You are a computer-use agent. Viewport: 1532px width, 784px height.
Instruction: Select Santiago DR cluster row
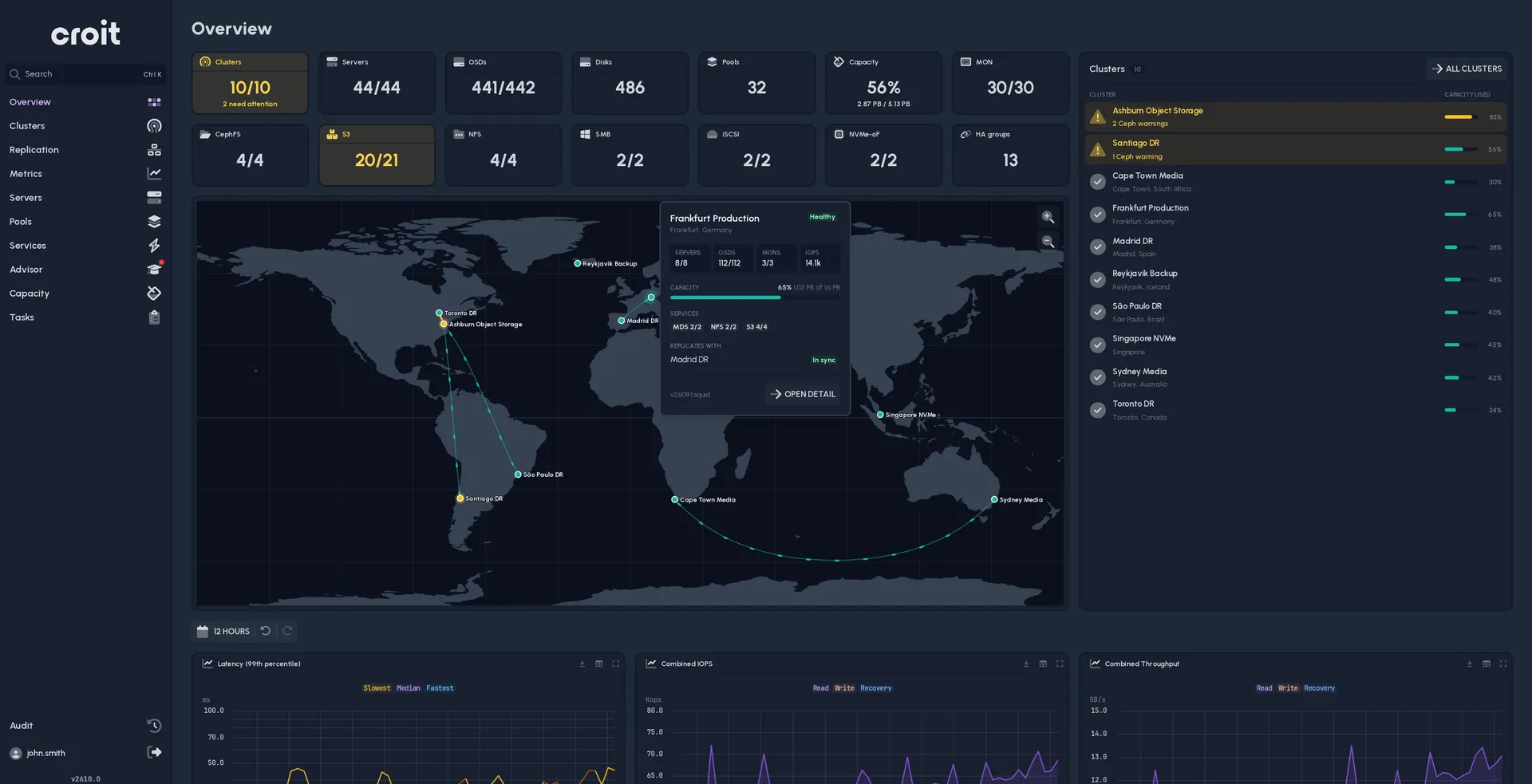[x=1296, y=149]
